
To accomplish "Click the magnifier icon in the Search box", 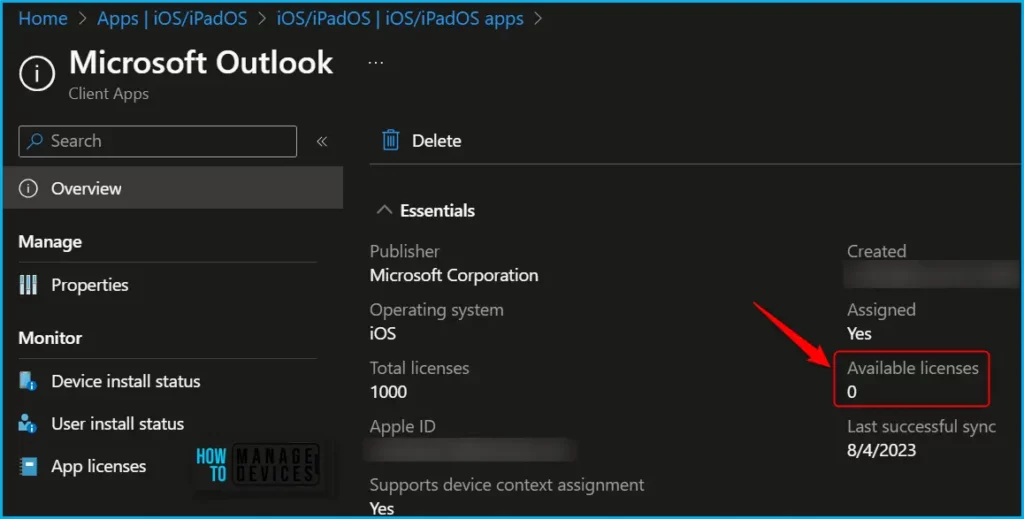I will 36,141.
